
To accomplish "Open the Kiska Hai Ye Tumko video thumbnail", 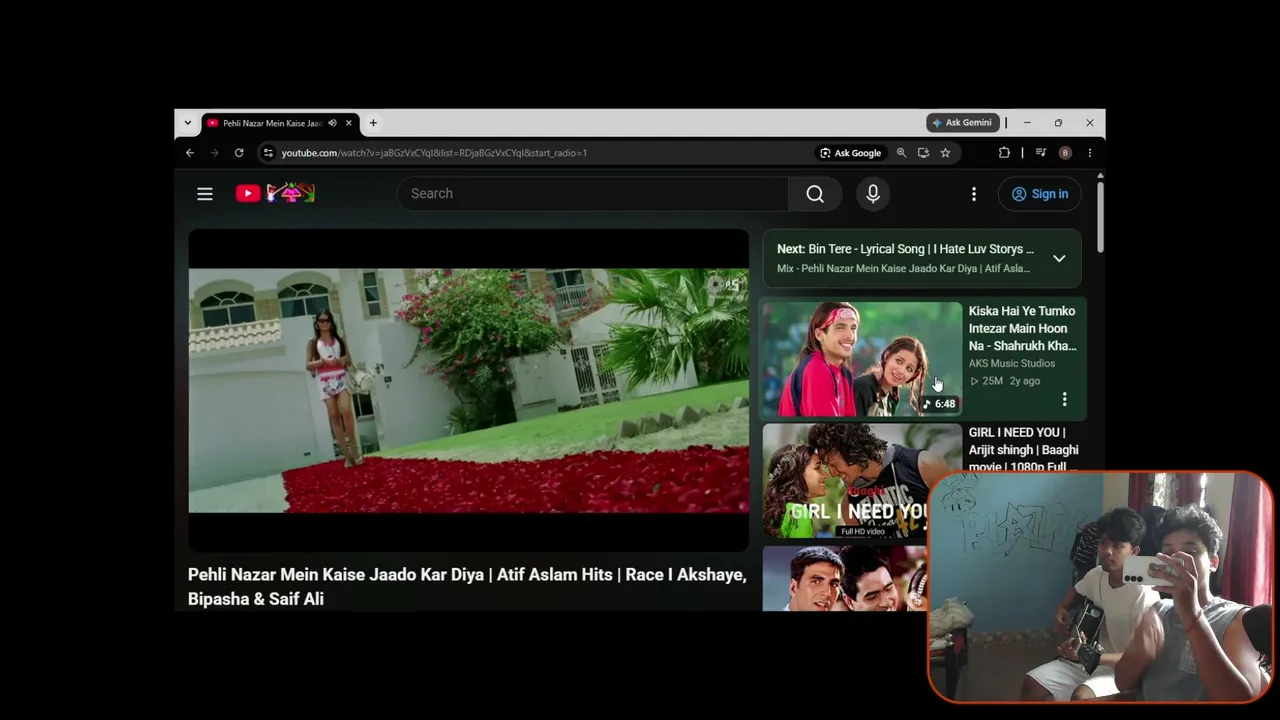I will click(862, 359).
